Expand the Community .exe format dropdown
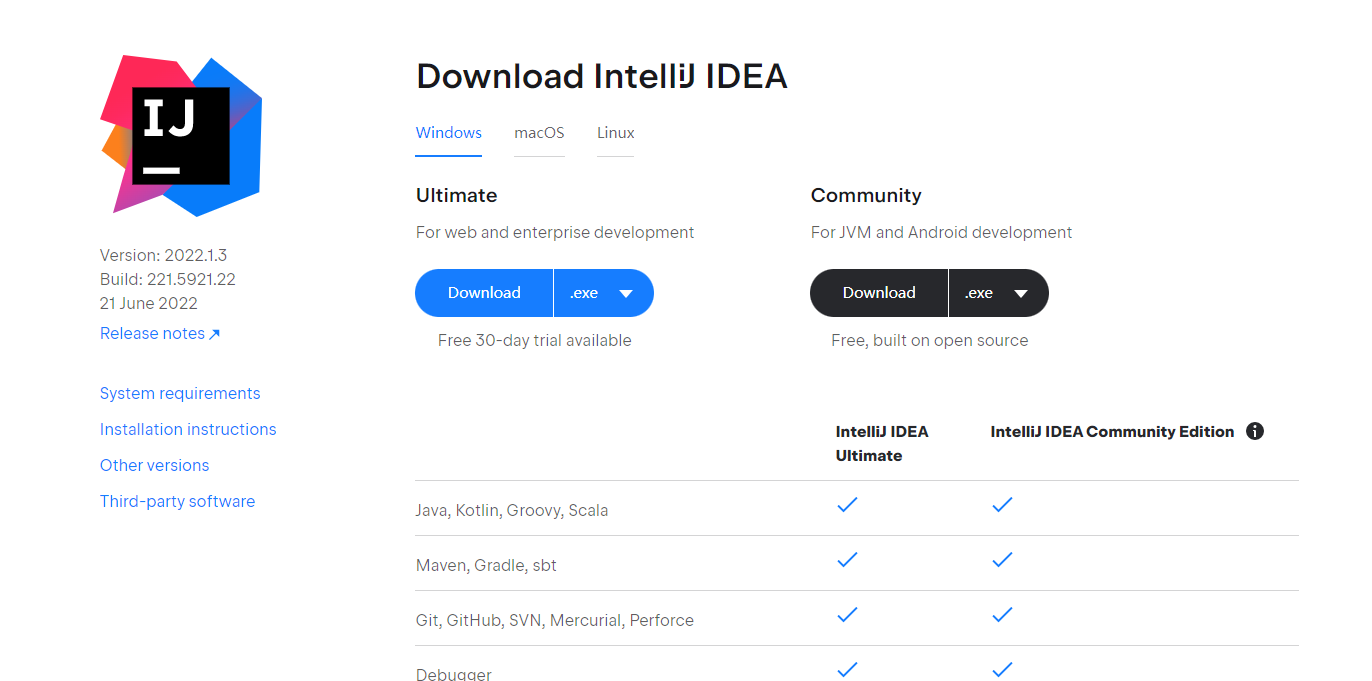1372x681 pixels. pos(998,293)
